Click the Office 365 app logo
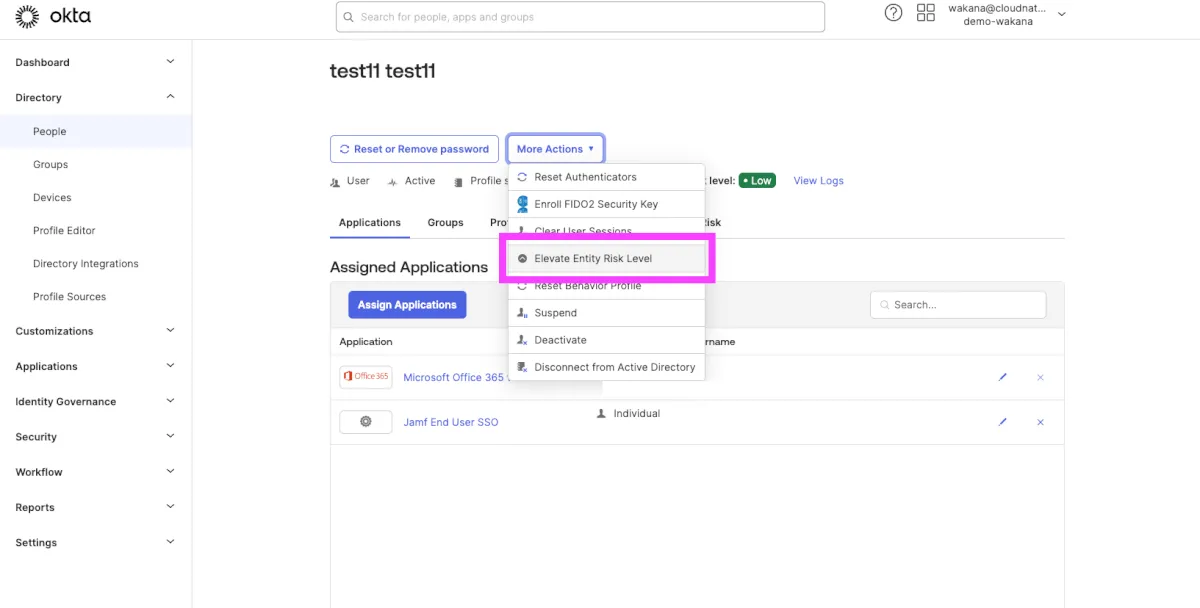 click(365, 377)
